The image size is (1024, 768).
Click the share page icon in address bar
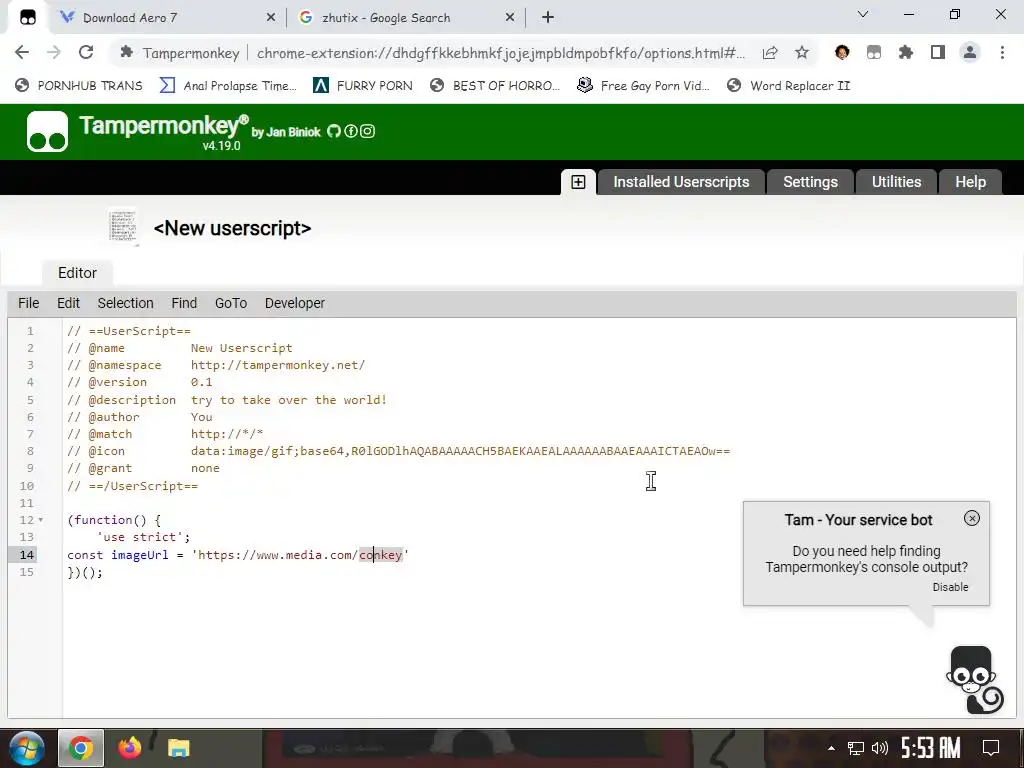click(770, 52)
